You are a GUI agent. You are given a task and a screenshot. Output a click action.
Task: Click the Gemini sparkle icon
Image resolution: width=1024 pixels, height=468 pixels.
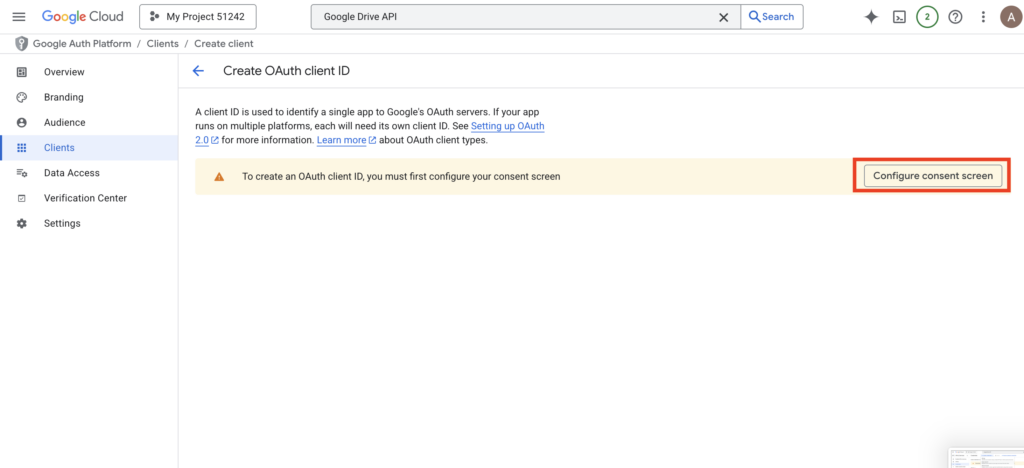871,17
